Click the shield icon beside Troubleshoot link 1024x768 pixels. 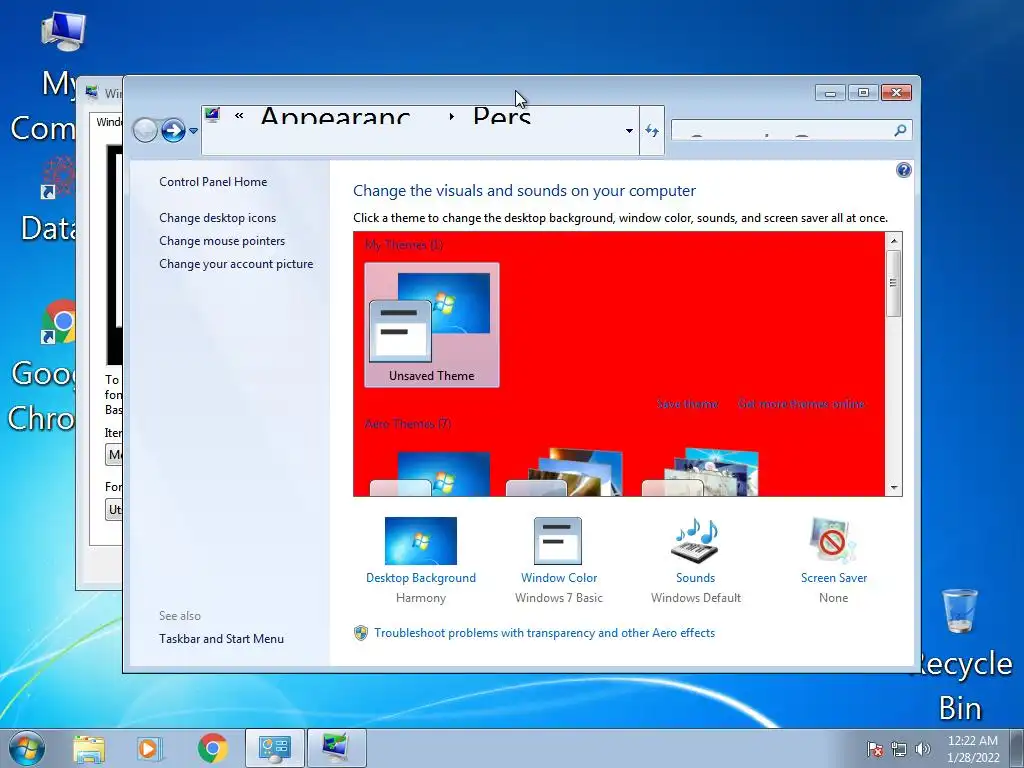(x=360, y=633)
